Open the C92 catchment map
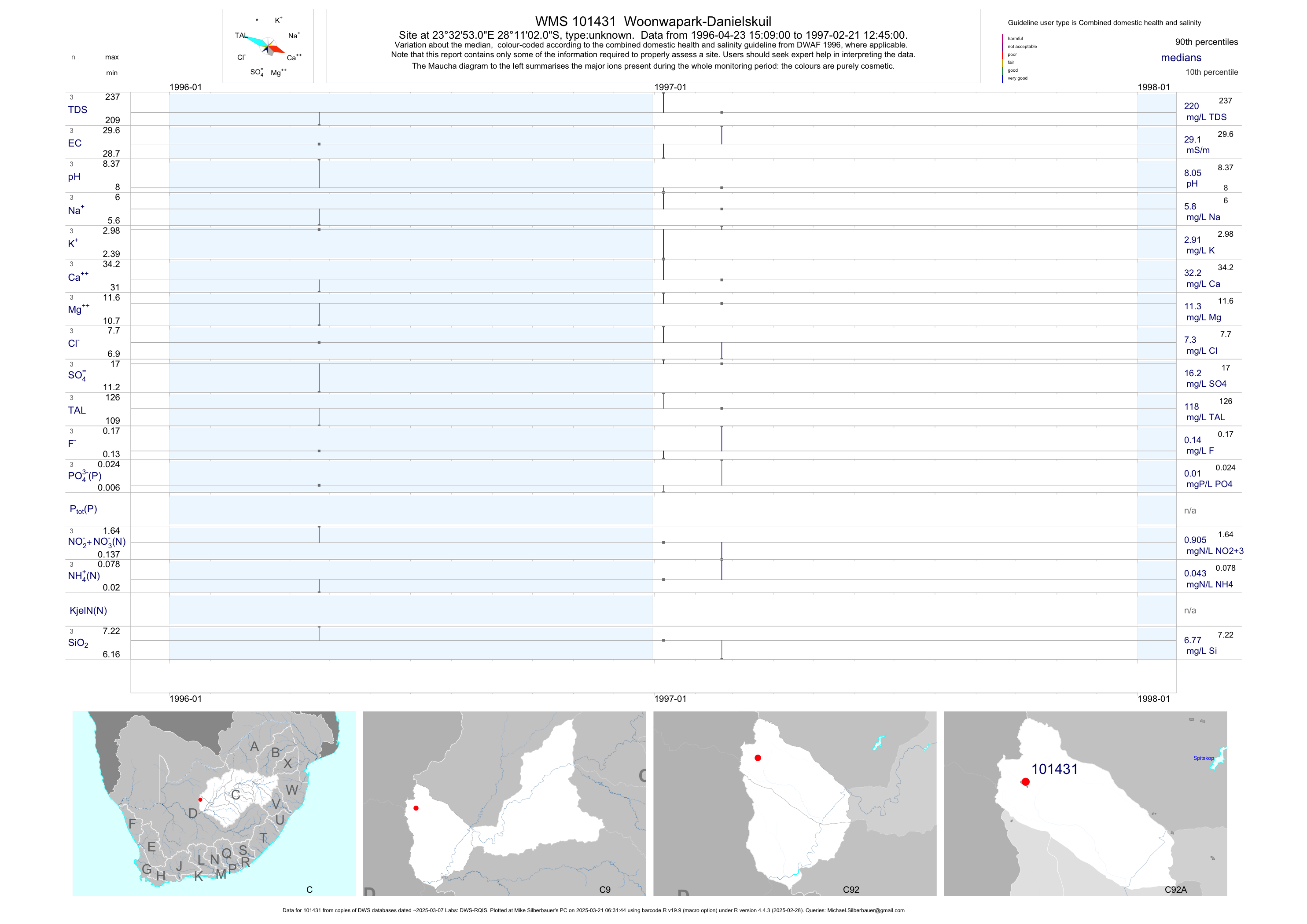1307x924 pixels. coord(795,803)
